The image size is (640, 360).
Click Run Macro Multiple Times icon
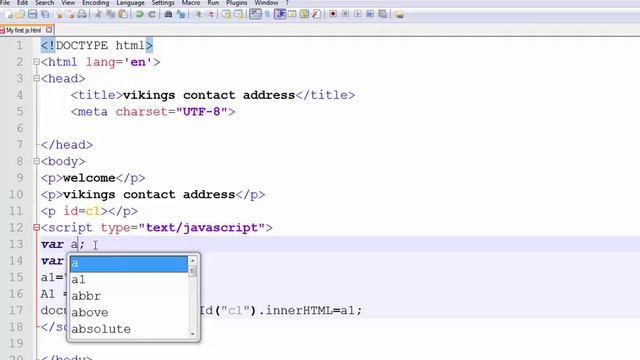point(370,15)
